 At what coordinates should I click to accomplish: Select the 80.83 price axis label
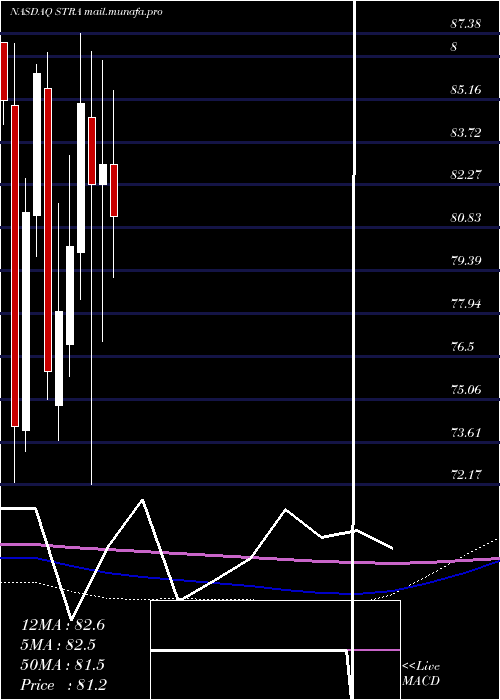pos(466,218)
